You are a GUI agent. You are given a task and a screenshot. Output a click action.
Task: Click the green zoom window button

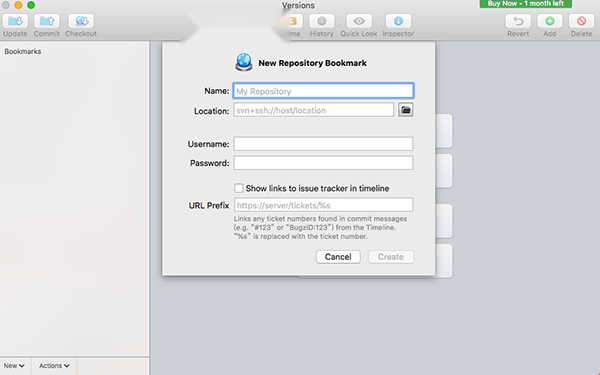tap(31, 5)
